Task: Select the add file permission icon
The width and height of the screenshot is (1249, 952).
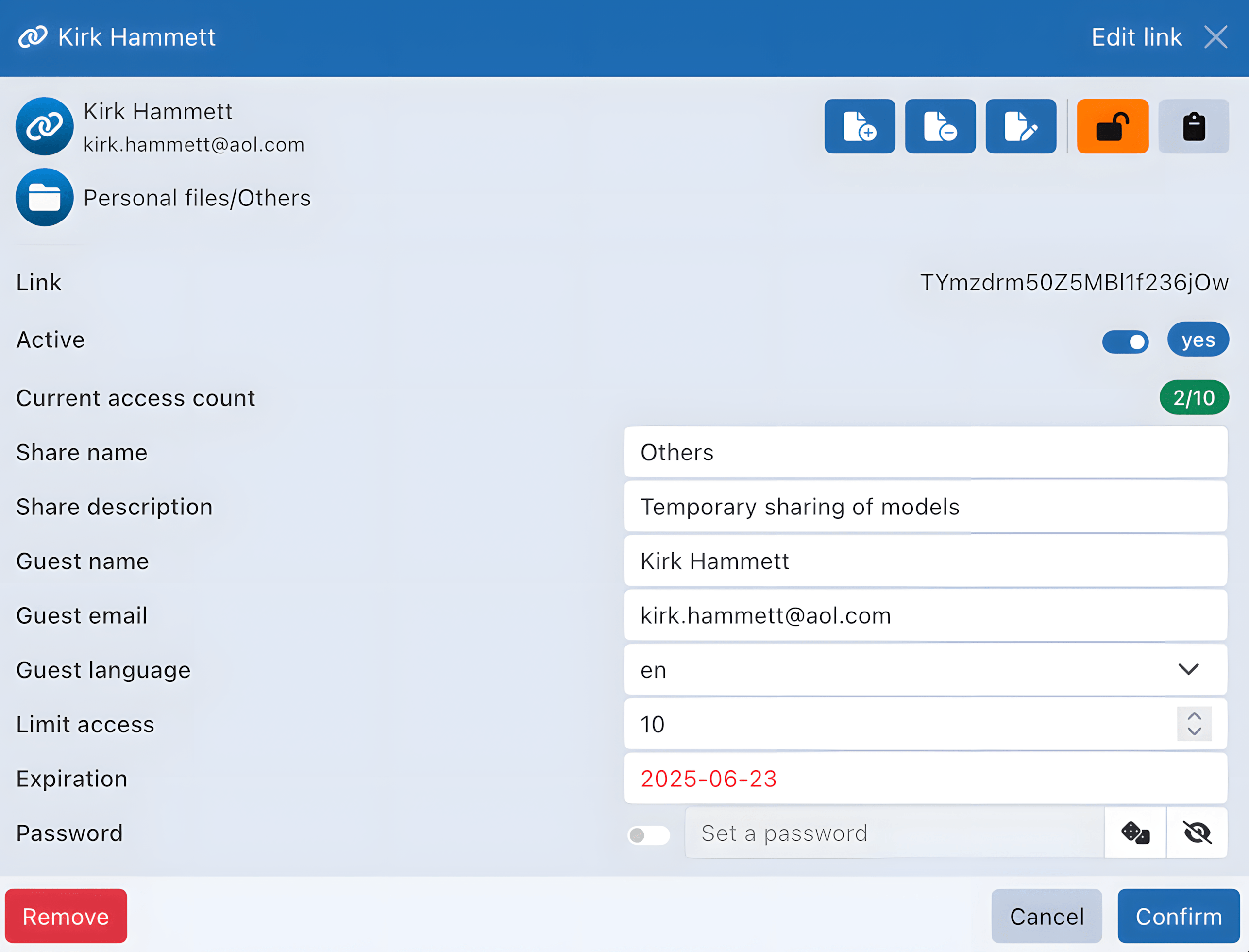Action: click(859, 126)
